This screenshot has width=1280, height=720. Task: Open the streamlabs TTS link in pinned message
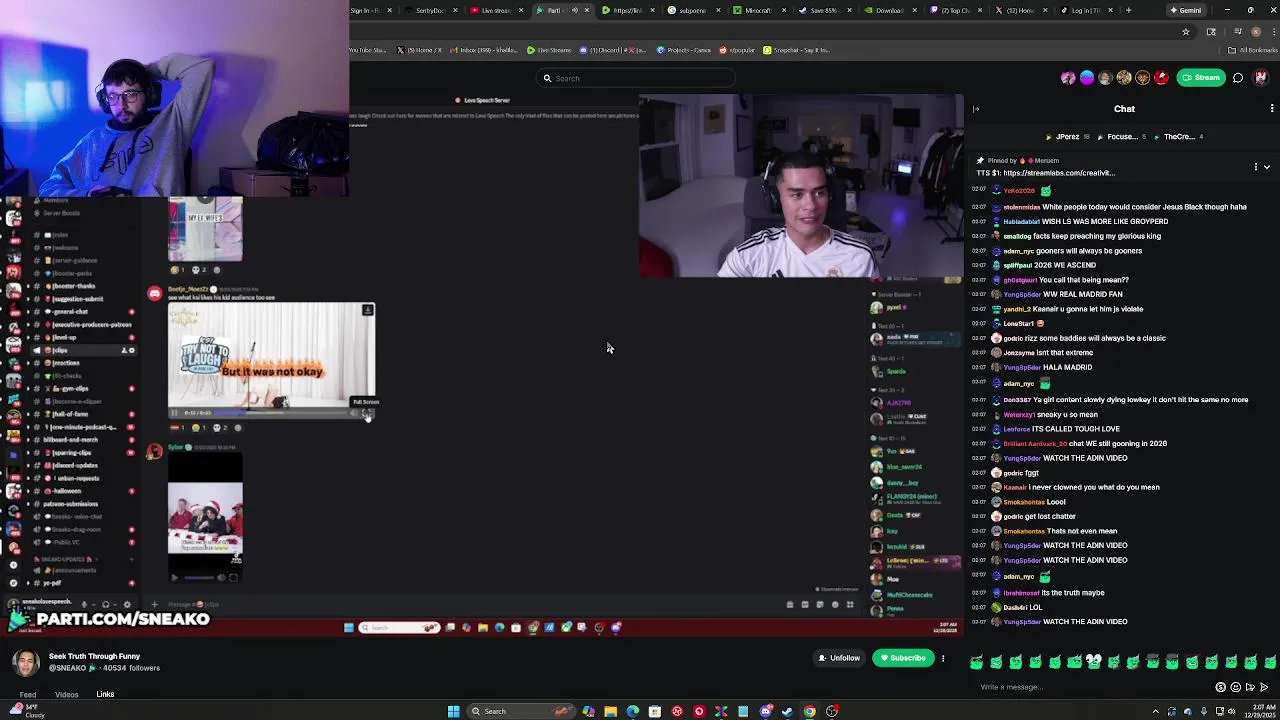pyautogui.click(x=1059, y=173)
